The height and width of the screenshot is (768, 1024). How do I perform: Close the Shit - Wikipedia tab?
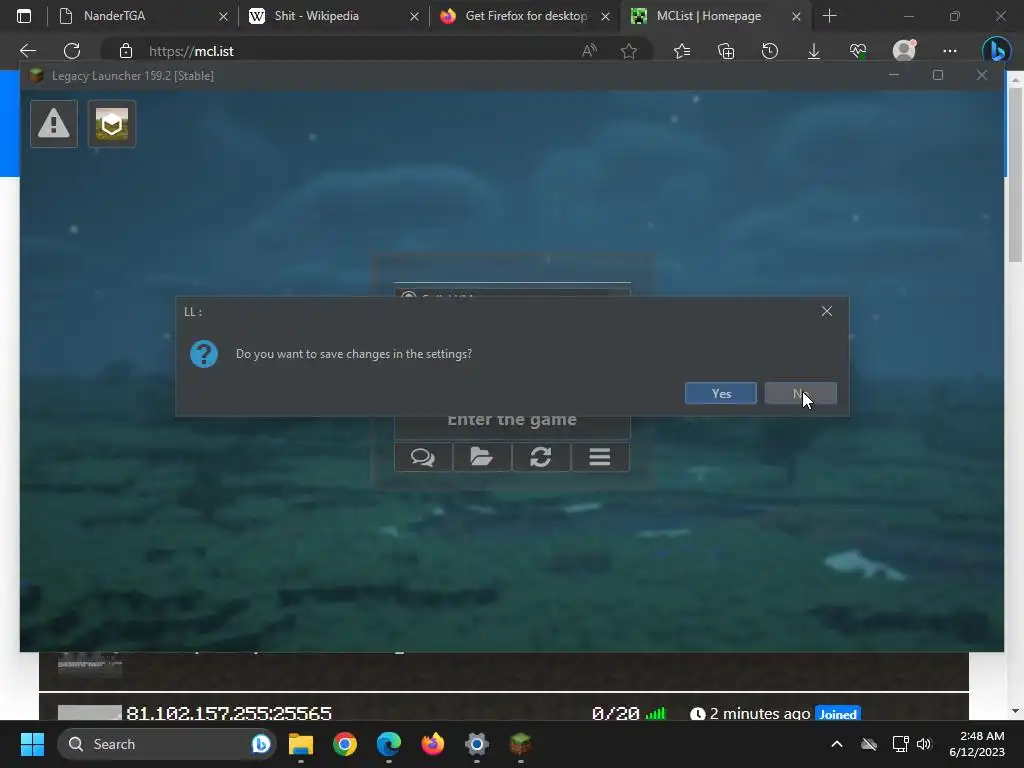pyautogui.click(x=414, y=16)
